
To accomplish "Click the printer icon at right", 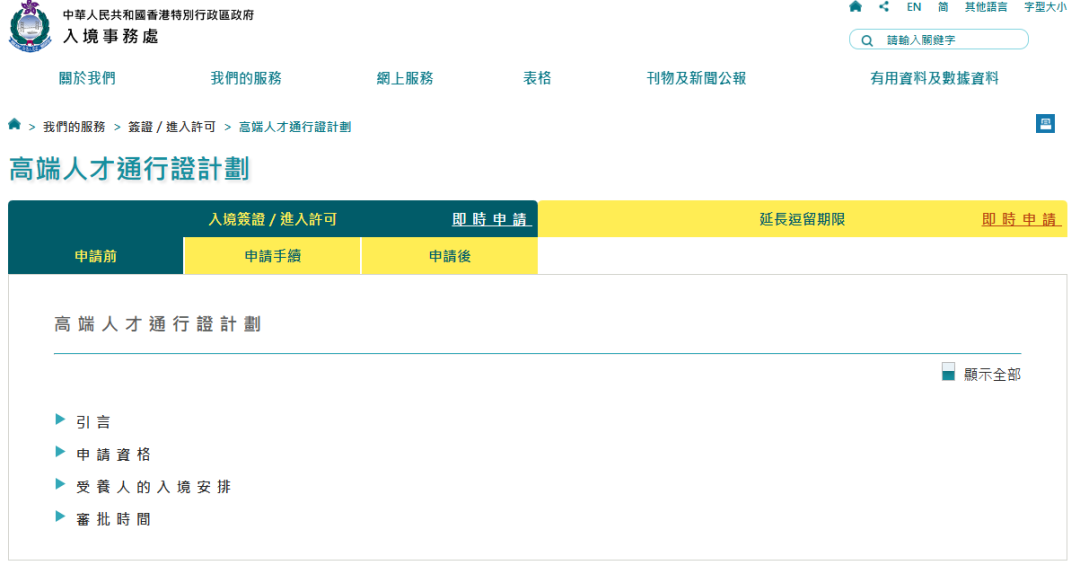I will tap(1045, 124).
